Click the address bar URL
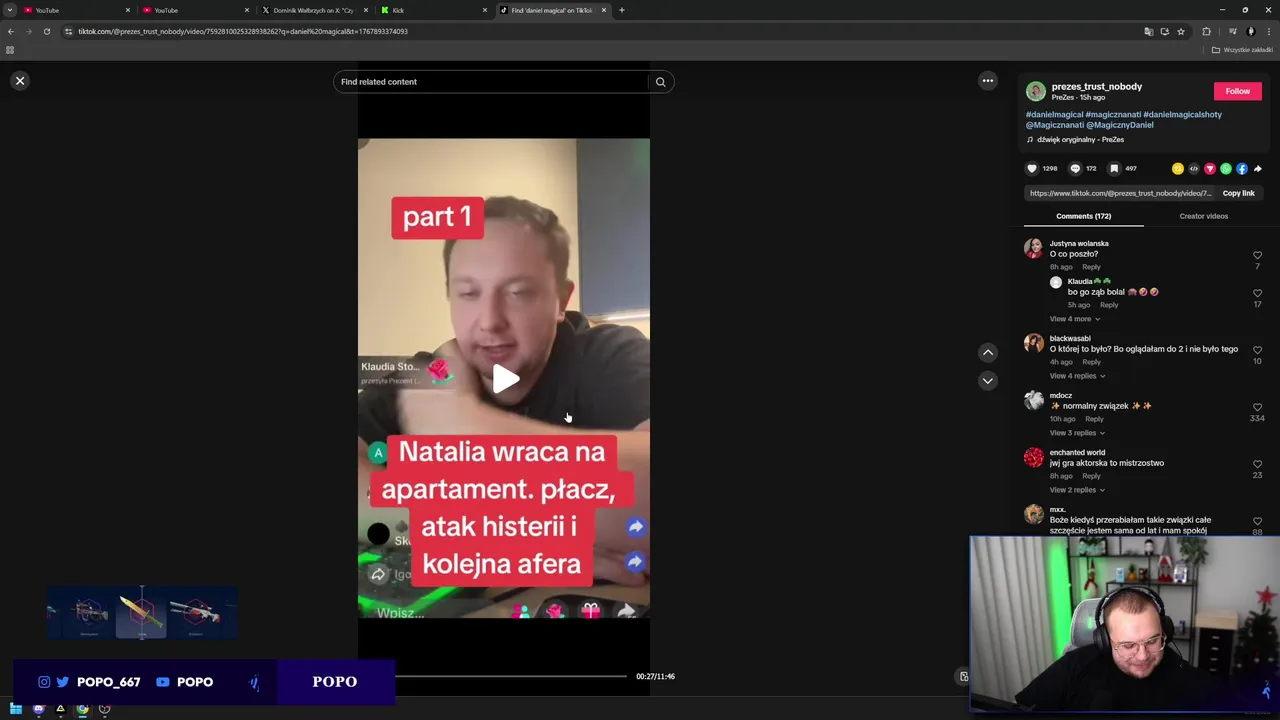This screenshot has height=720, width=1280. [243, 31]
